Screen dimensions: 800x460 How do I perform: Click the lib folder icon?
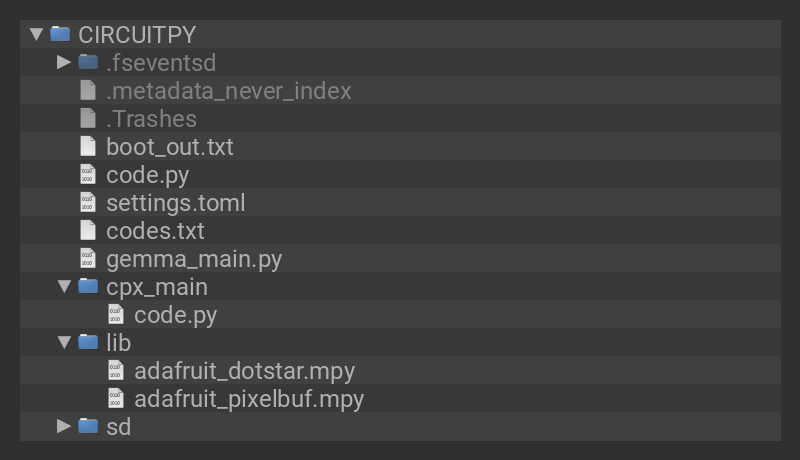(x=88, y=342)
